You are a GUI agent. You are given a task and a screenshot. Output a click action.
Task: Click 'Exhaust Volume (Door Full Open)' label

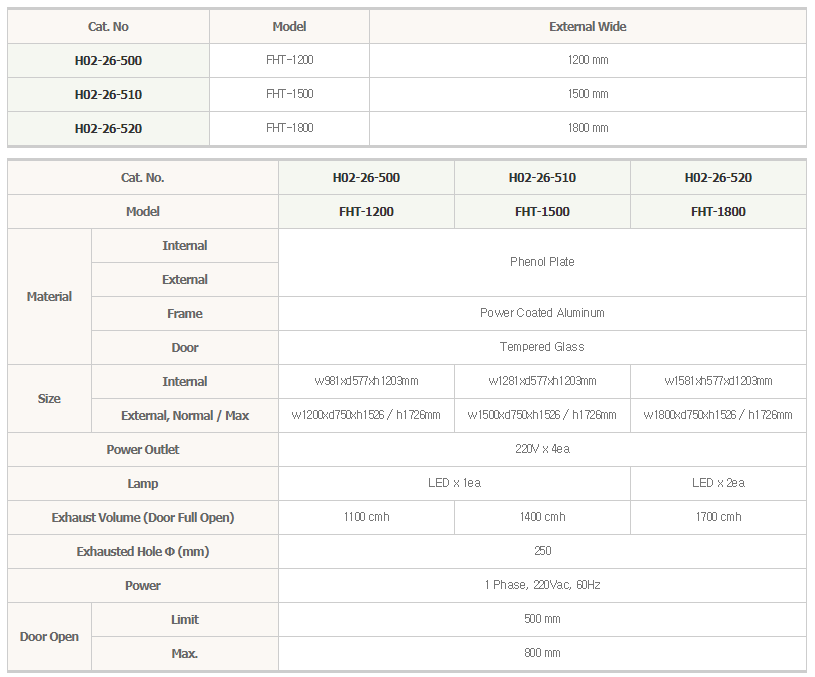[x=143, y=517]
